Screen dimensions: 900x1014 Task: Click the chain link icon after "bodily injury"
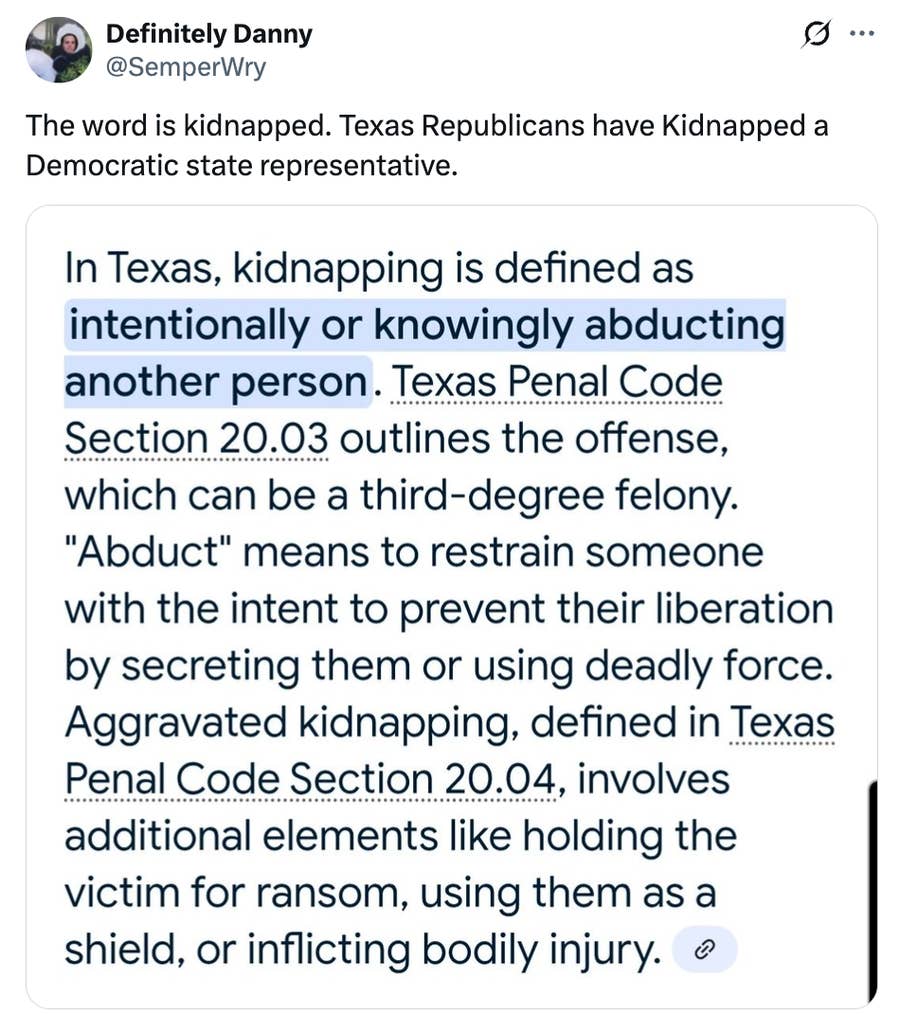(708, 948)
